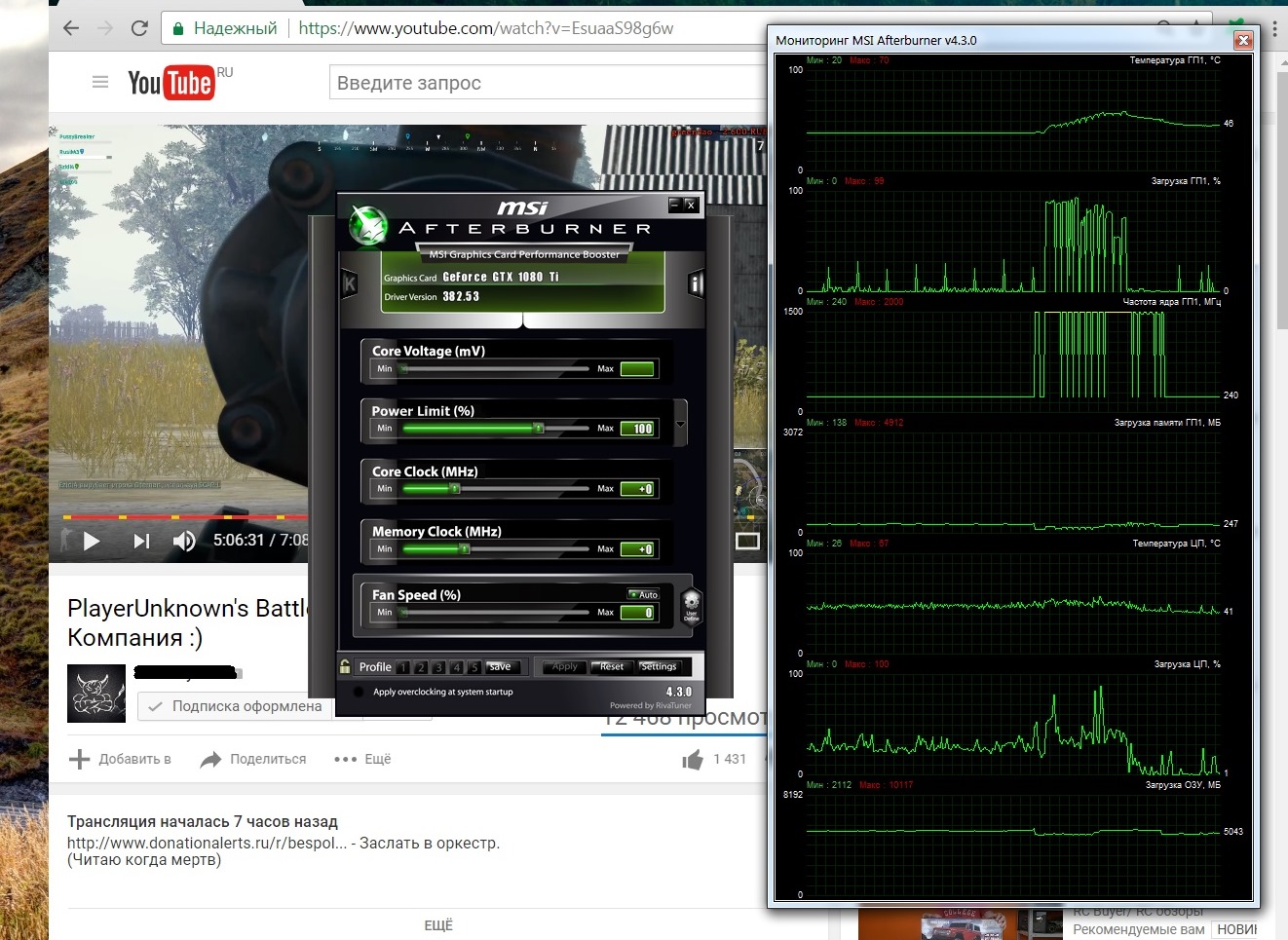The image size is (1288, 940).
Task: Close the Afterburner monitoring window
Action: 1243,40
